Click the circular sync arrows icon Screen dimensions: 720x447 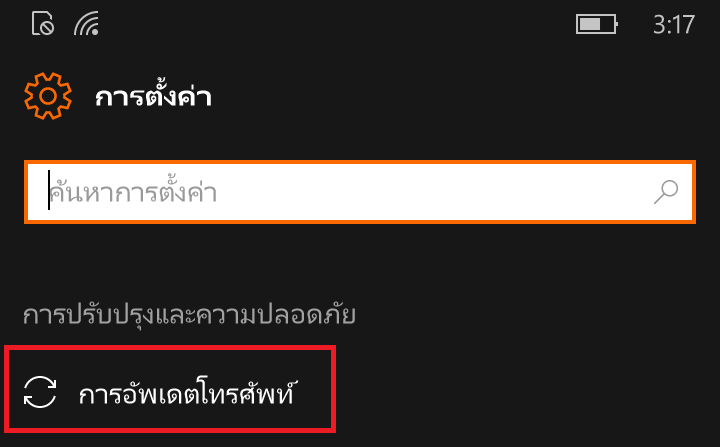click(40, 392)
